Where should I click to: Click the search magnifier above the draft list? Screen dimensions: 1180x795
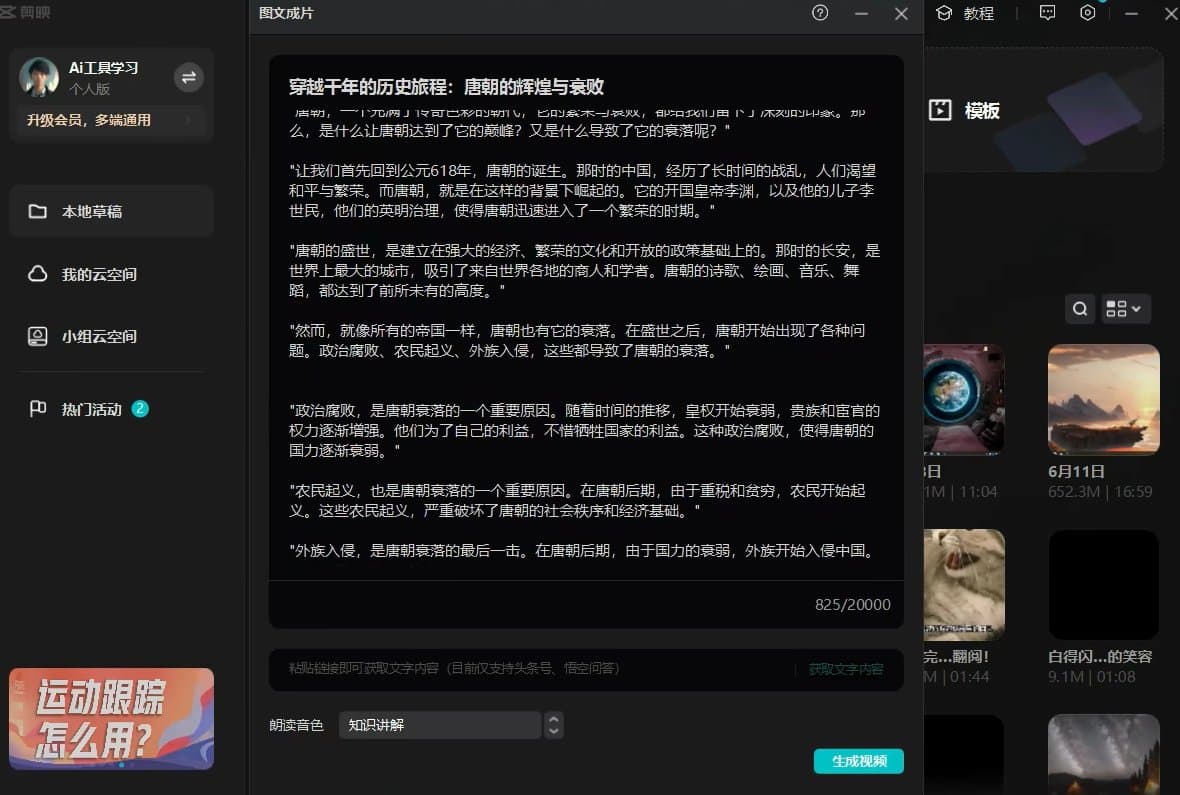[1079, 309]
